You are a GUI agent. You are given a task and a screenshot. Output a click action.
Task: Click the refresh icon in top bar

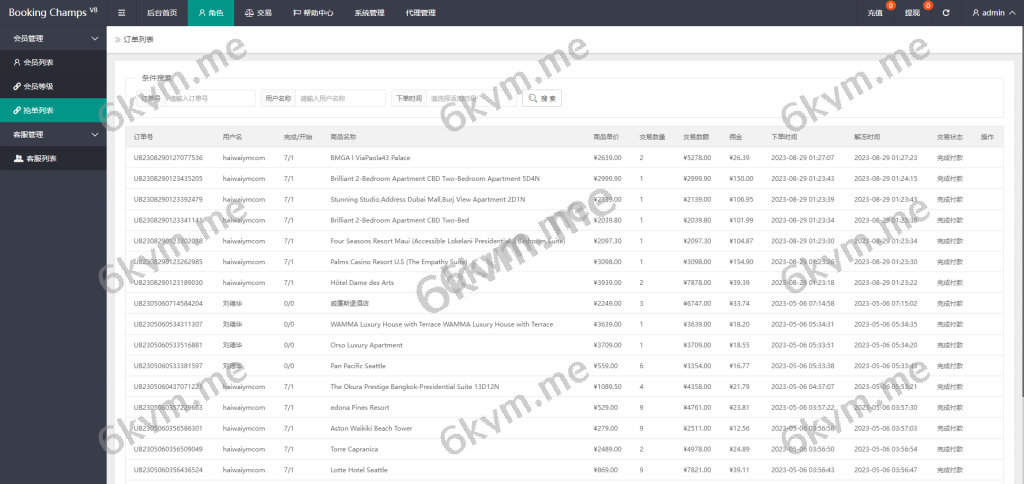[x=946, y=13]
